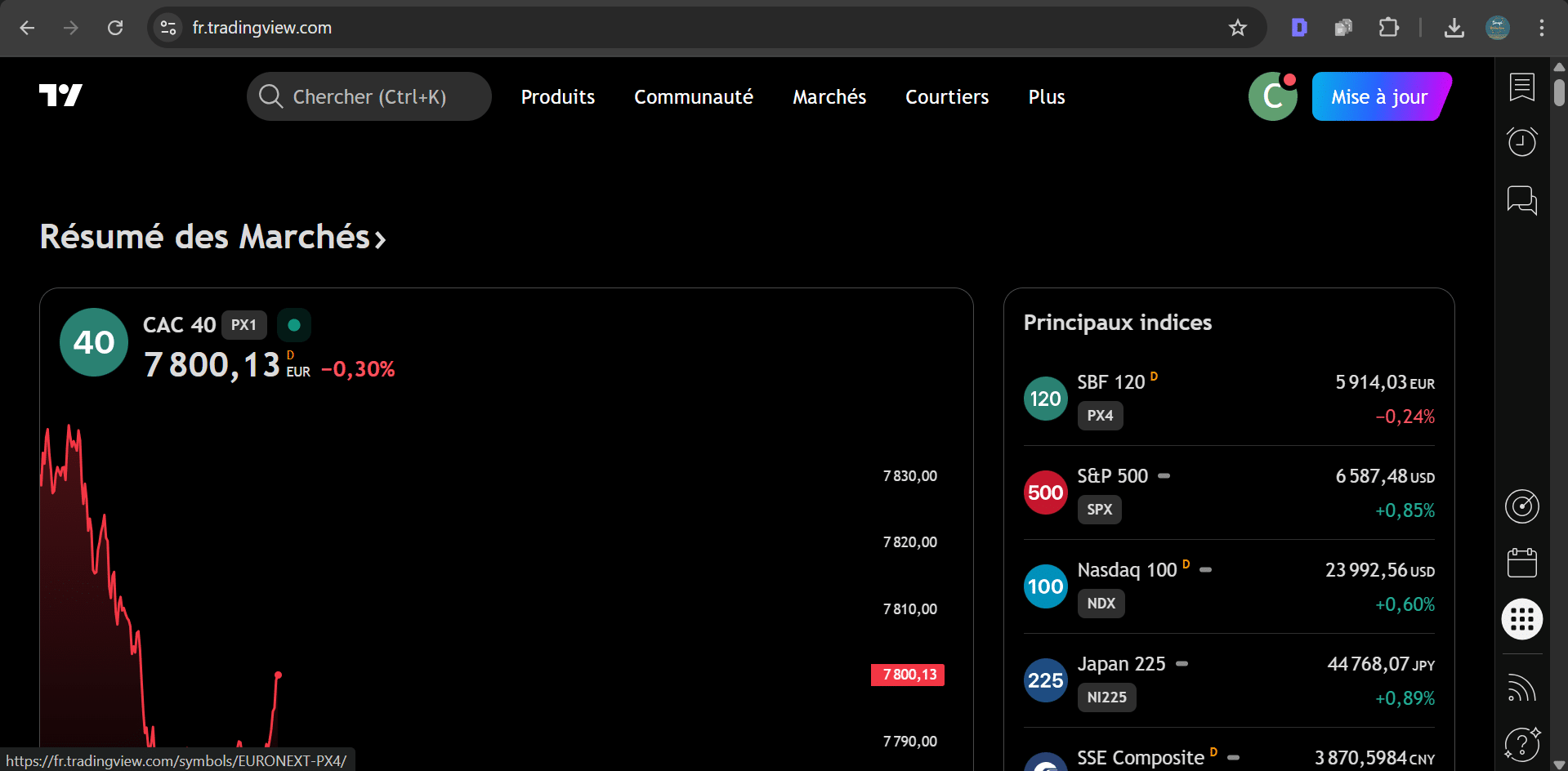Viewport: 1568px width, 771px height.
Task: Open the economic calendar icon
Action: (x=1521, y=563)
